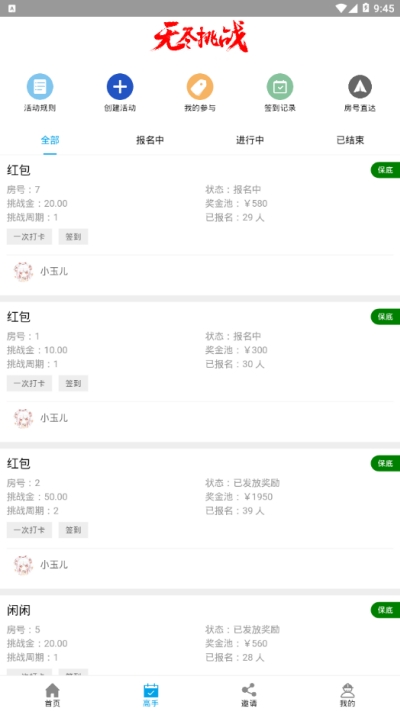
Task: Tap 签到 button in room 7 card
Action: (73, 237)
